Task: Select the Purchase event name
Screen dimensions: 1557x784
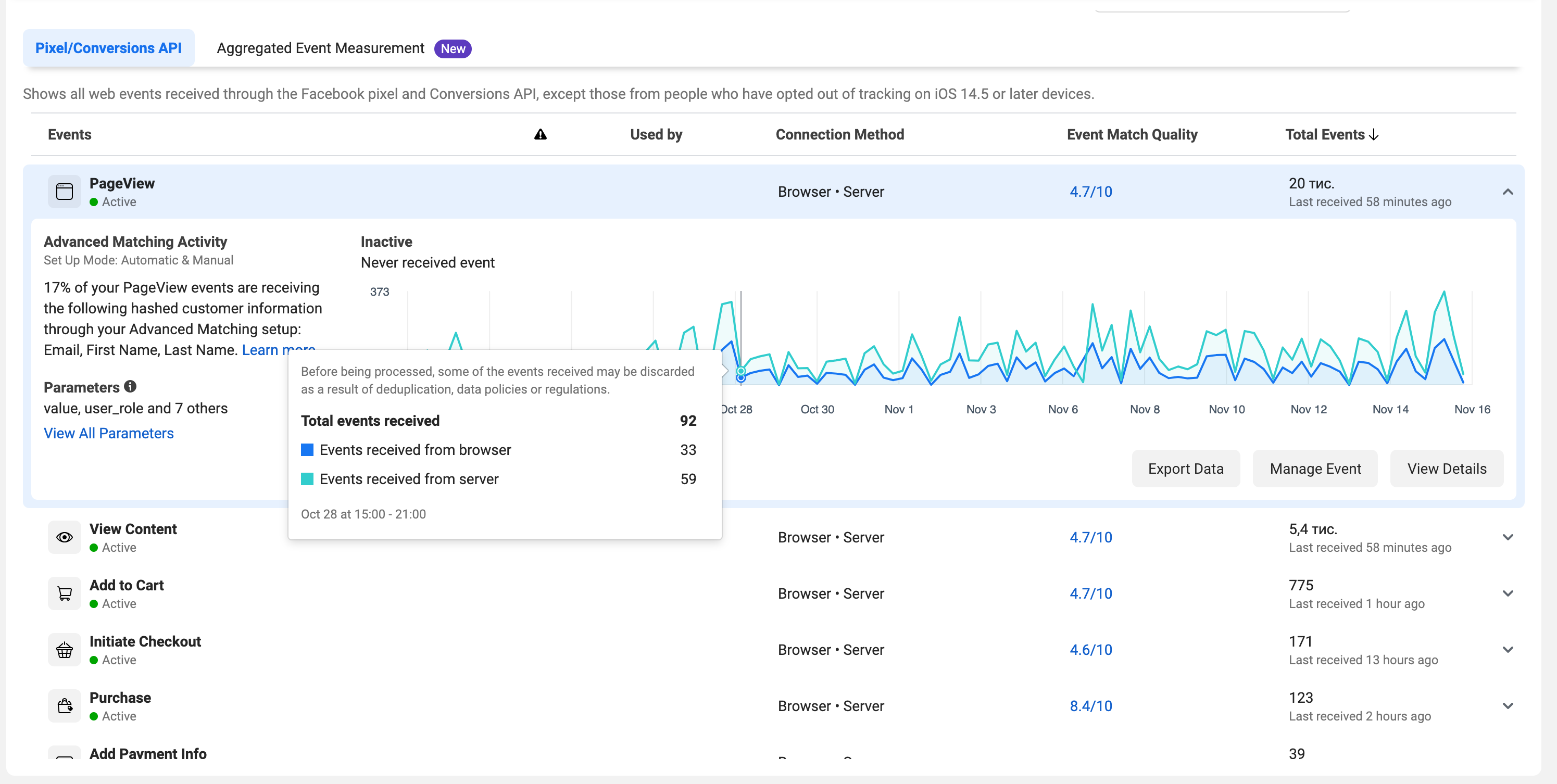Action: click(120, 698)
